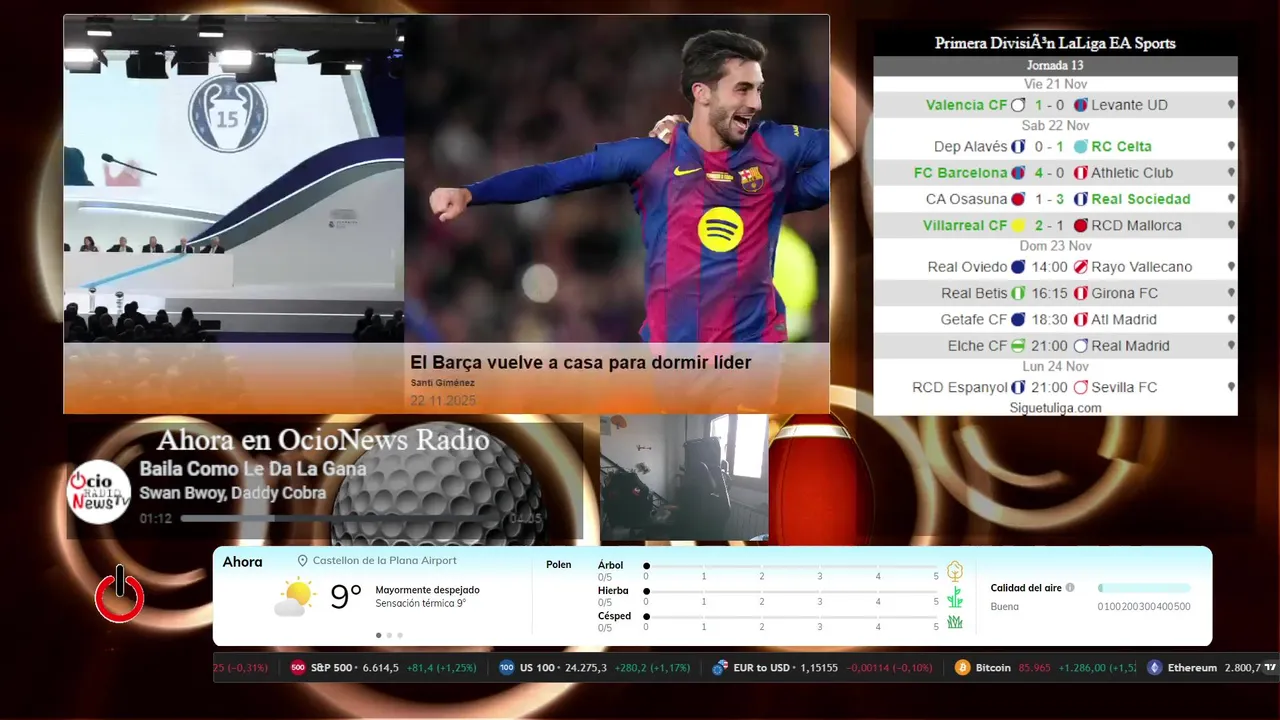Click the 9° temperature reading

tap(346, 597)
